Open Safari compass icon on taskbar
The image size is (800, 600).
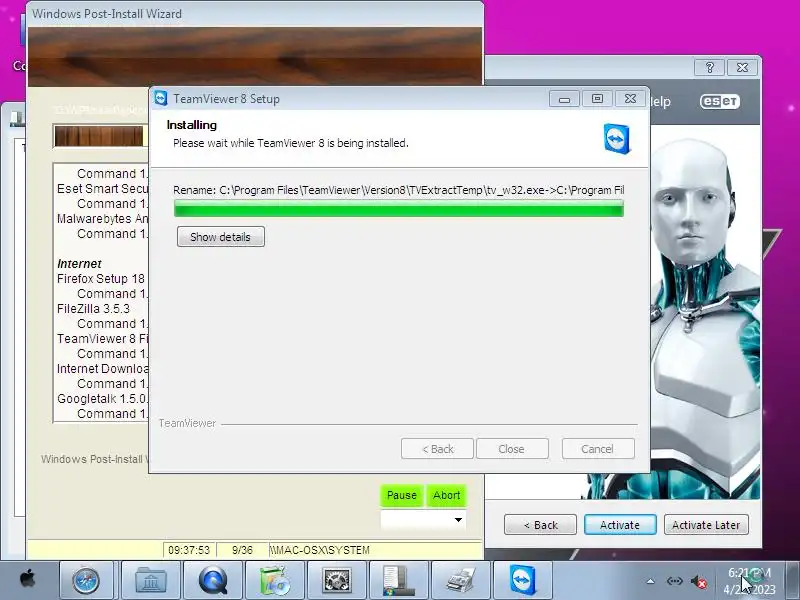pyautogui.click(x=86, y=580)
